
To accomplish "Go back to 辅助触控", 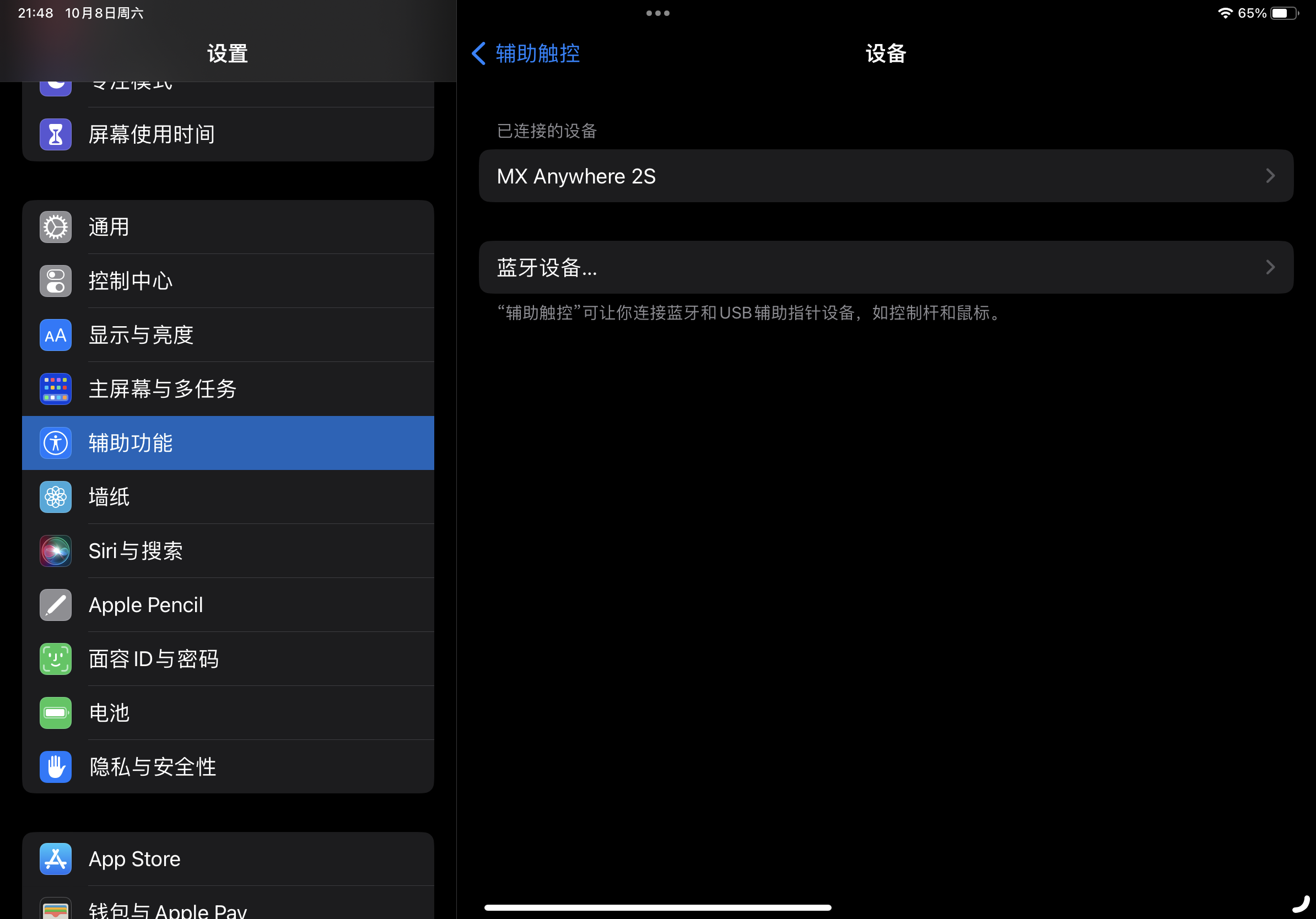I will (526, 53).
